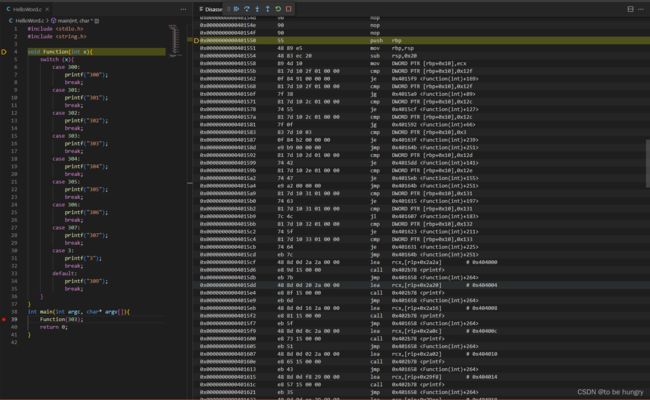The width and height of the screenshot is (650, 400).
Task: Toggle the red breakpoint on line 39
Action: click(4, 320)
